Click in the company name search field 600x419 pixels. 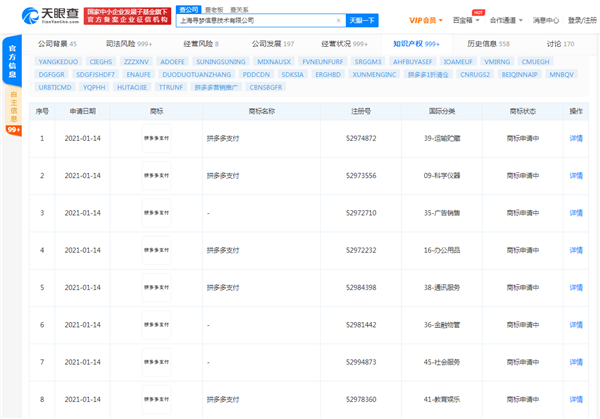(250, 19)
